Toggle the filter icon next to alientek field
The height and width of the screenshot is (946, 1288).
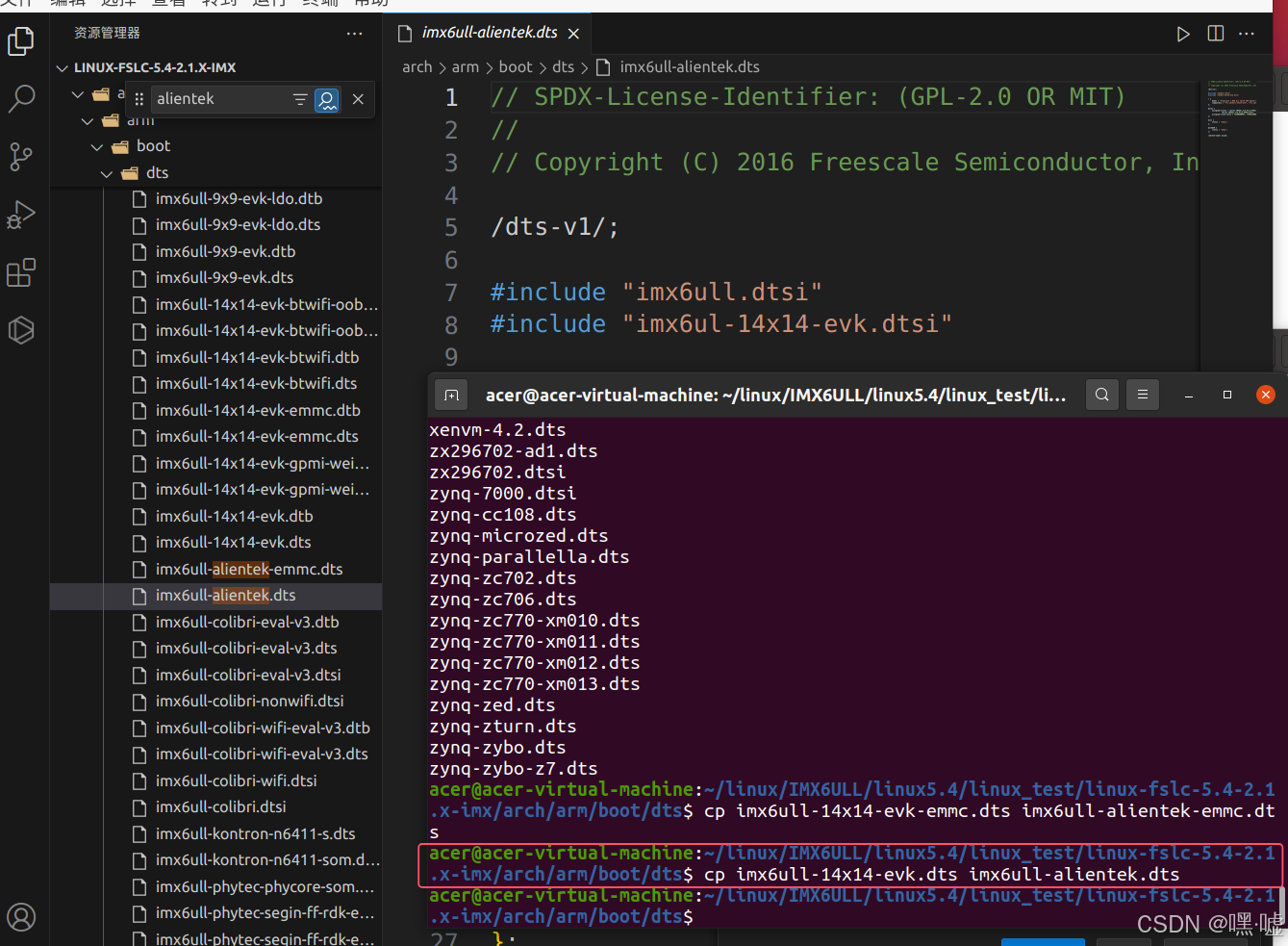pos(299,99)
